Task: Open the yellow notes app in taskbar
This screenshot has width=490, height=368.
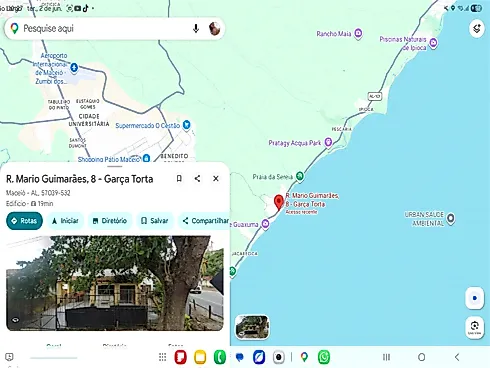Action: [200, 357]
